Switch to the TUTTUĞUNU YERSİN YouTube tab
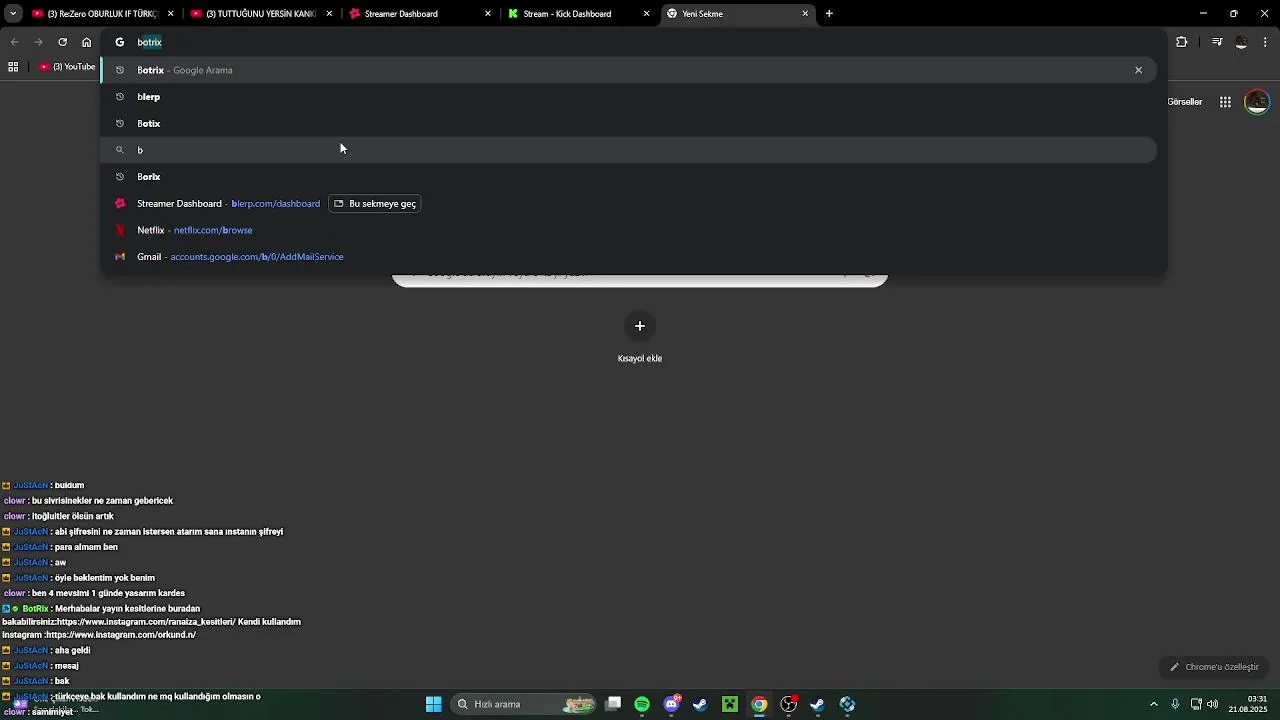This screenshot has height=720, width=1280. tap(262, 14)
